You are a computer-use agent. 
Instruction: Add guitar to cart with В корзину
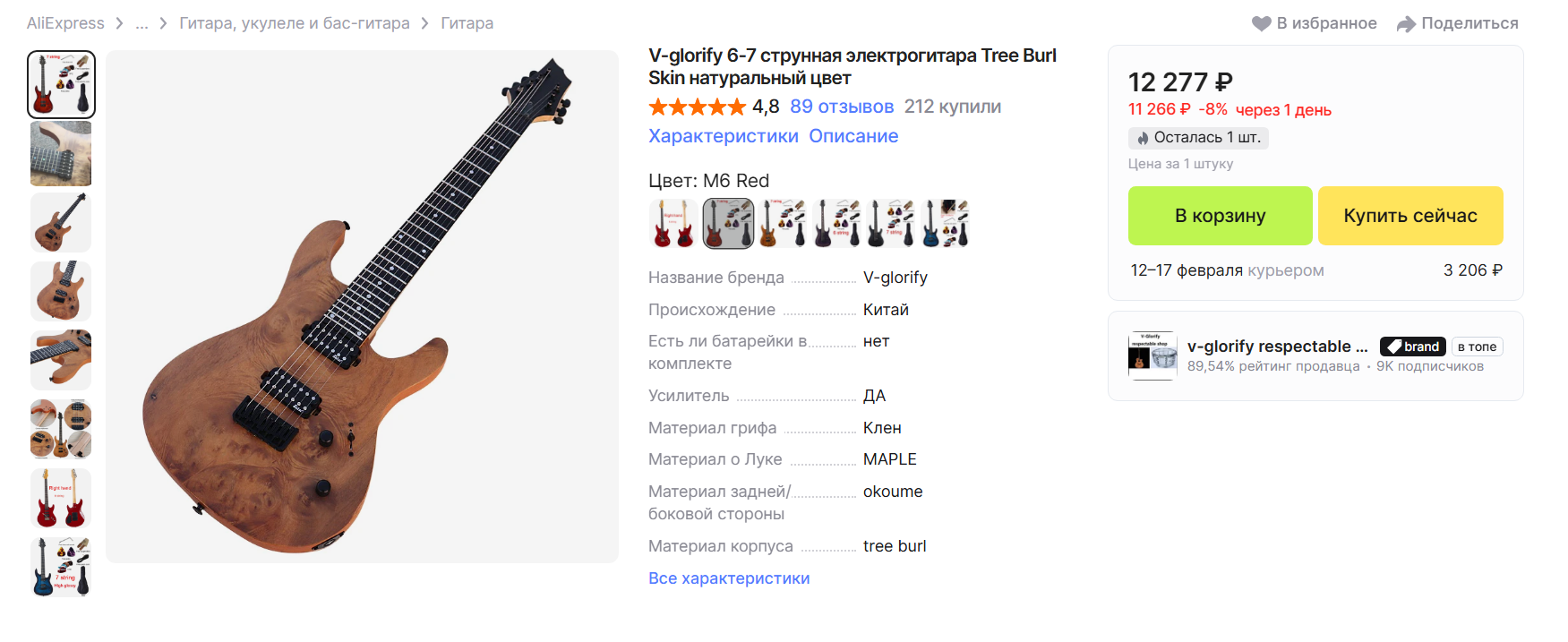[x=1220, y=216]
